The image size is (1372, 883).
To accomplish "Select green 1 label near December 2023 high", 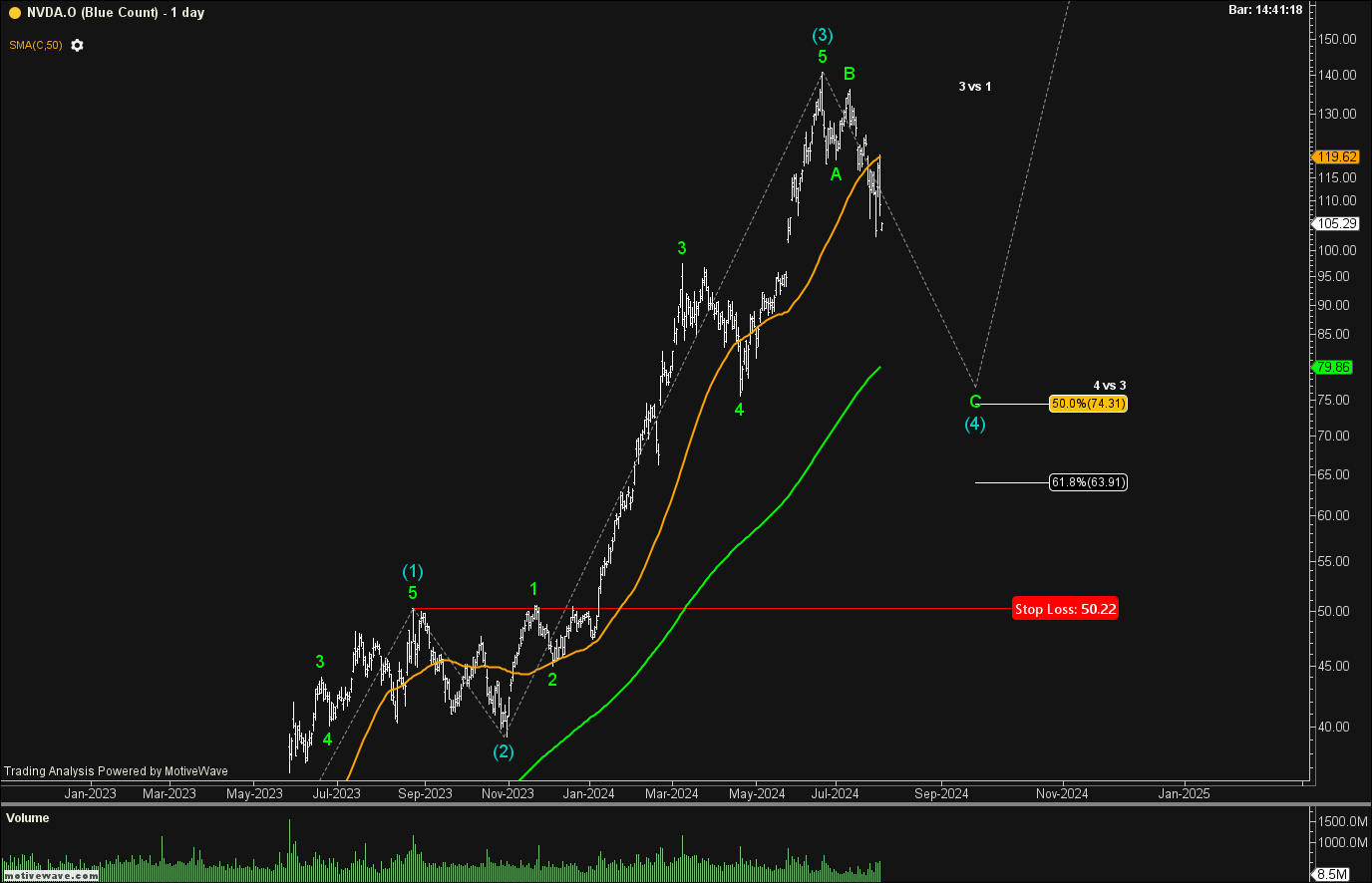I will (534, 589).
